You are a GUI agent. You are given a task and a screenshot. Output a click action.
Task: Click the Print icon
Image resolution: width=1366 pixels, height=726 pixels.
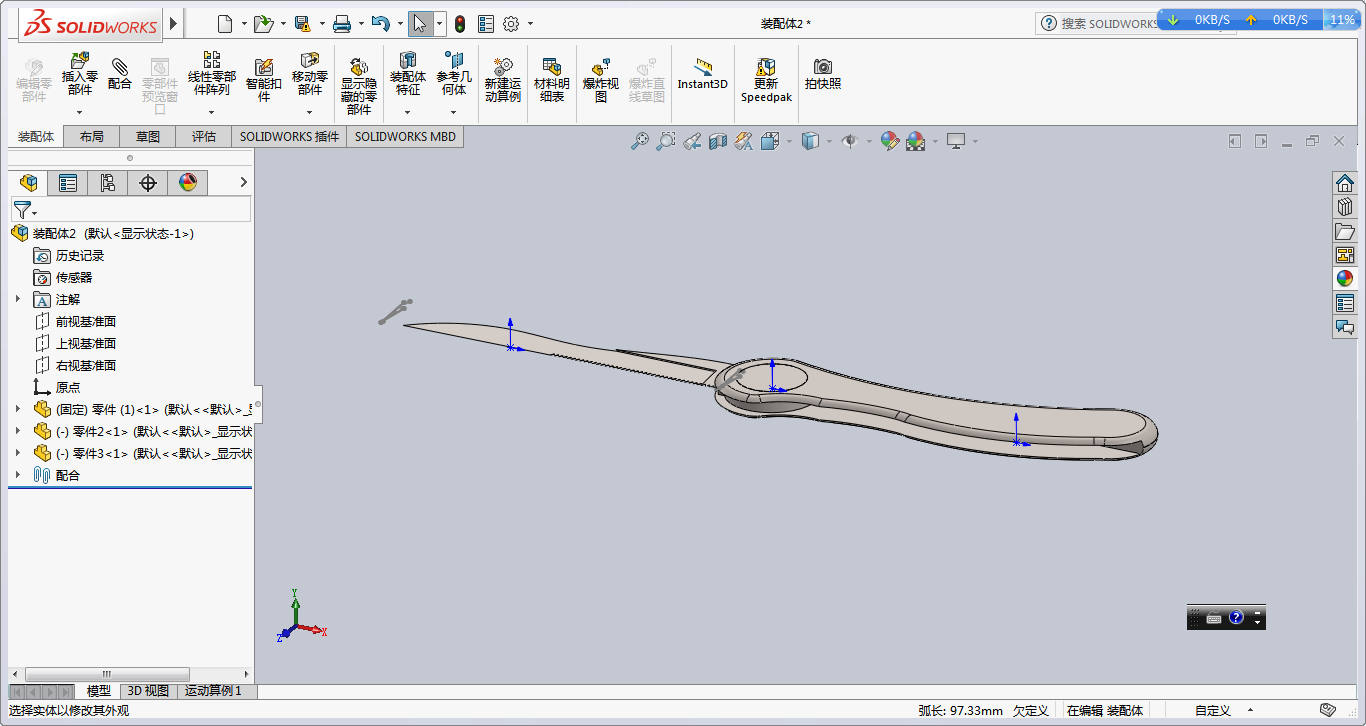point(342,23)
